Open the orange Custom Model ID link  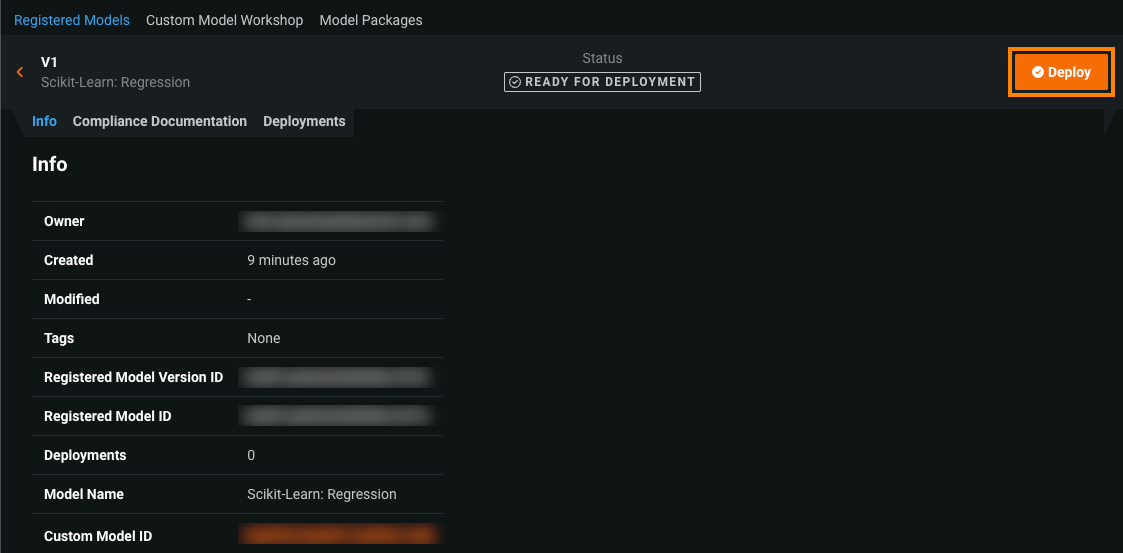[339, 535]
